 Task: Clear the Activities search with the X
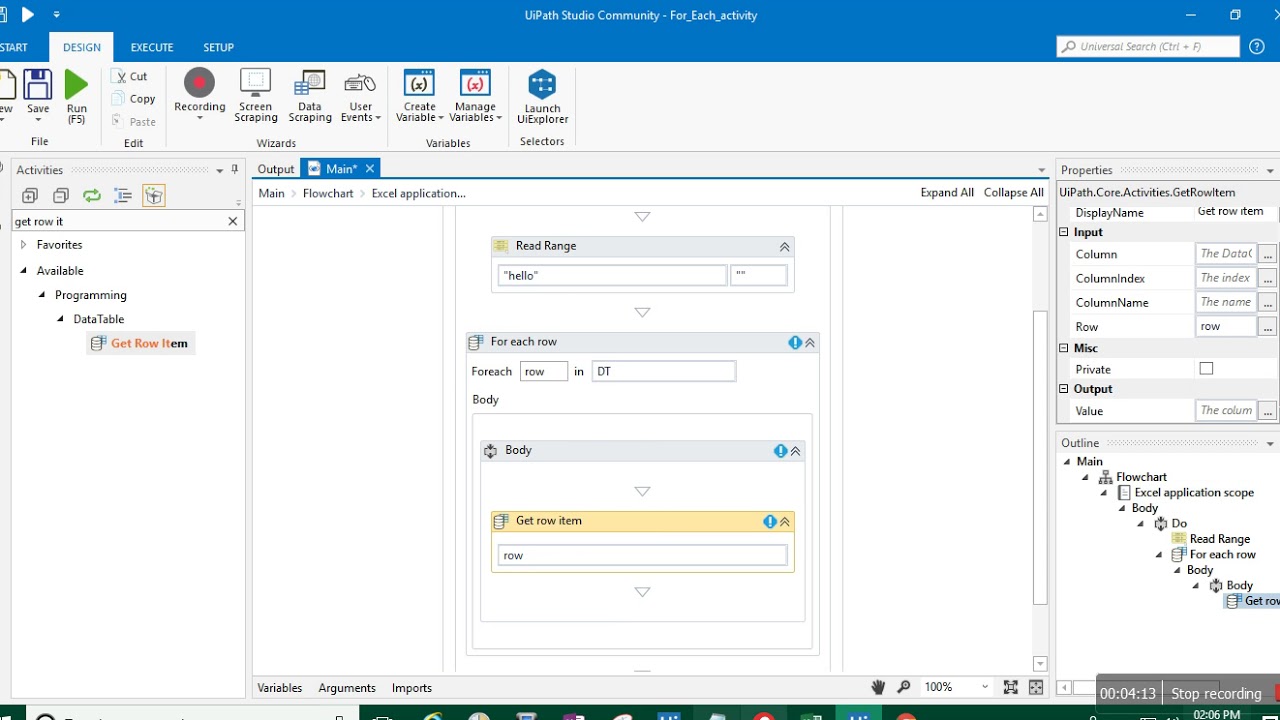coord(233,221)
